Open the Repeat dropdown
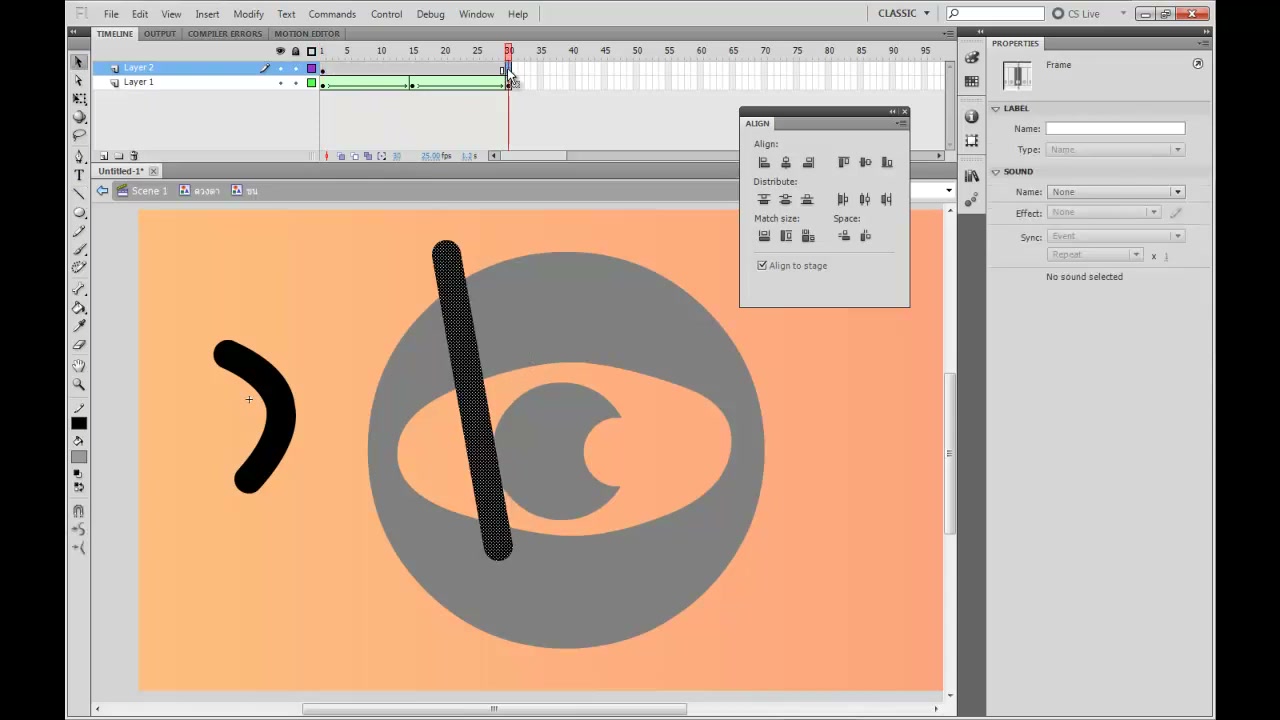This screenshot has width=1280, height=720. click(1096, 255)
